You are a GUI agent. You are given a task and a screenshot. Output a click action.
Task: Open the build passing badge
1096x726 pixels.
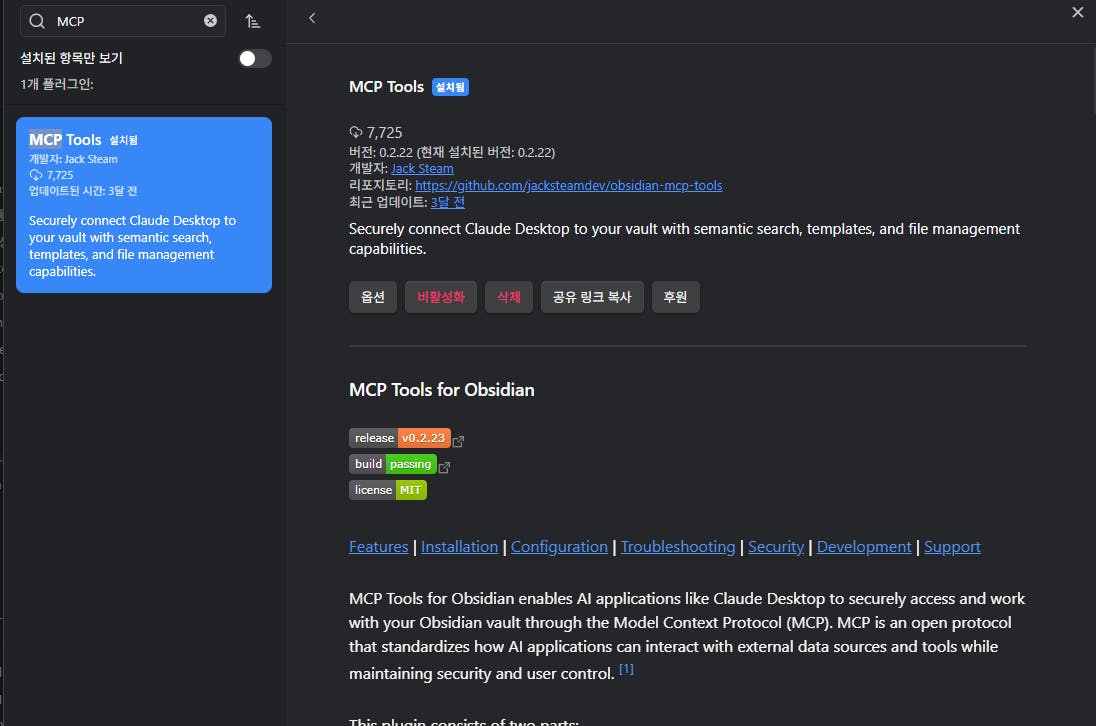393,464
